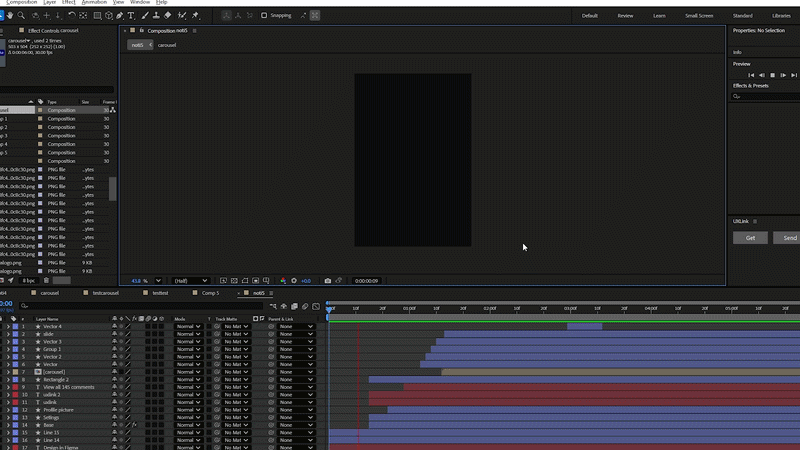This screenshot has width=800, height=450.
Task: Open the Layer menu
Action: coord(49,3)
